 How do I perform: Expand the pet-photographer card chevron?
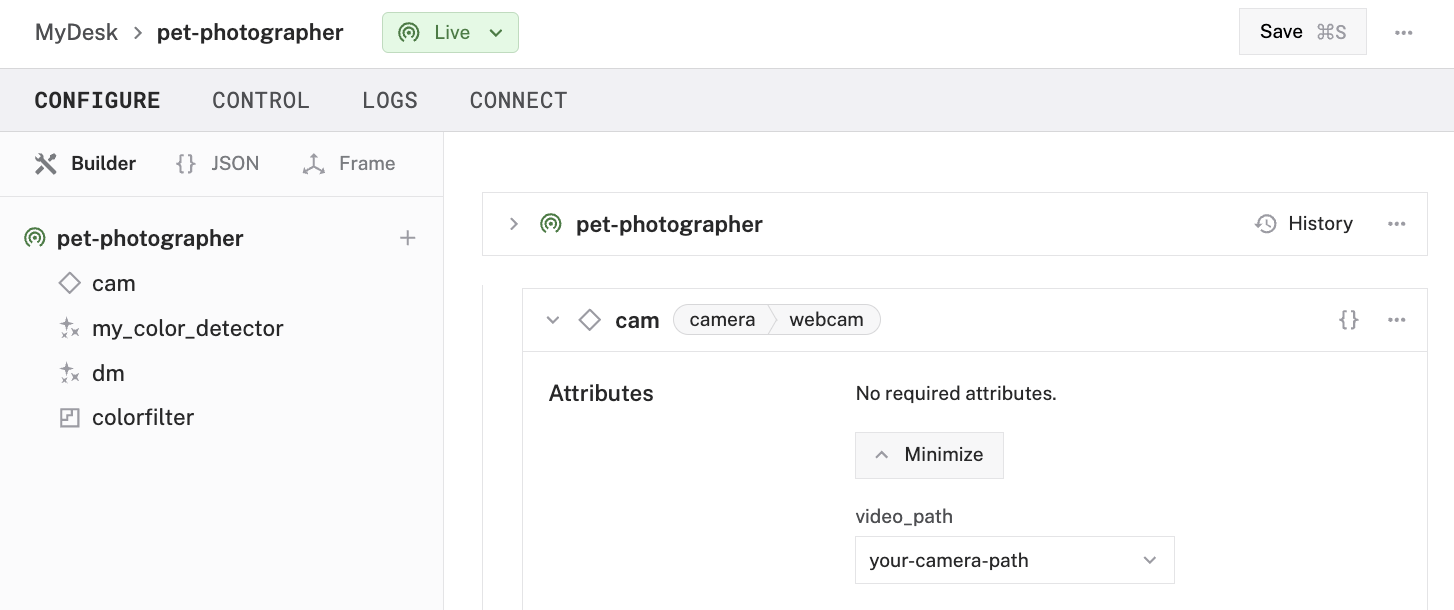pos(514,223)
